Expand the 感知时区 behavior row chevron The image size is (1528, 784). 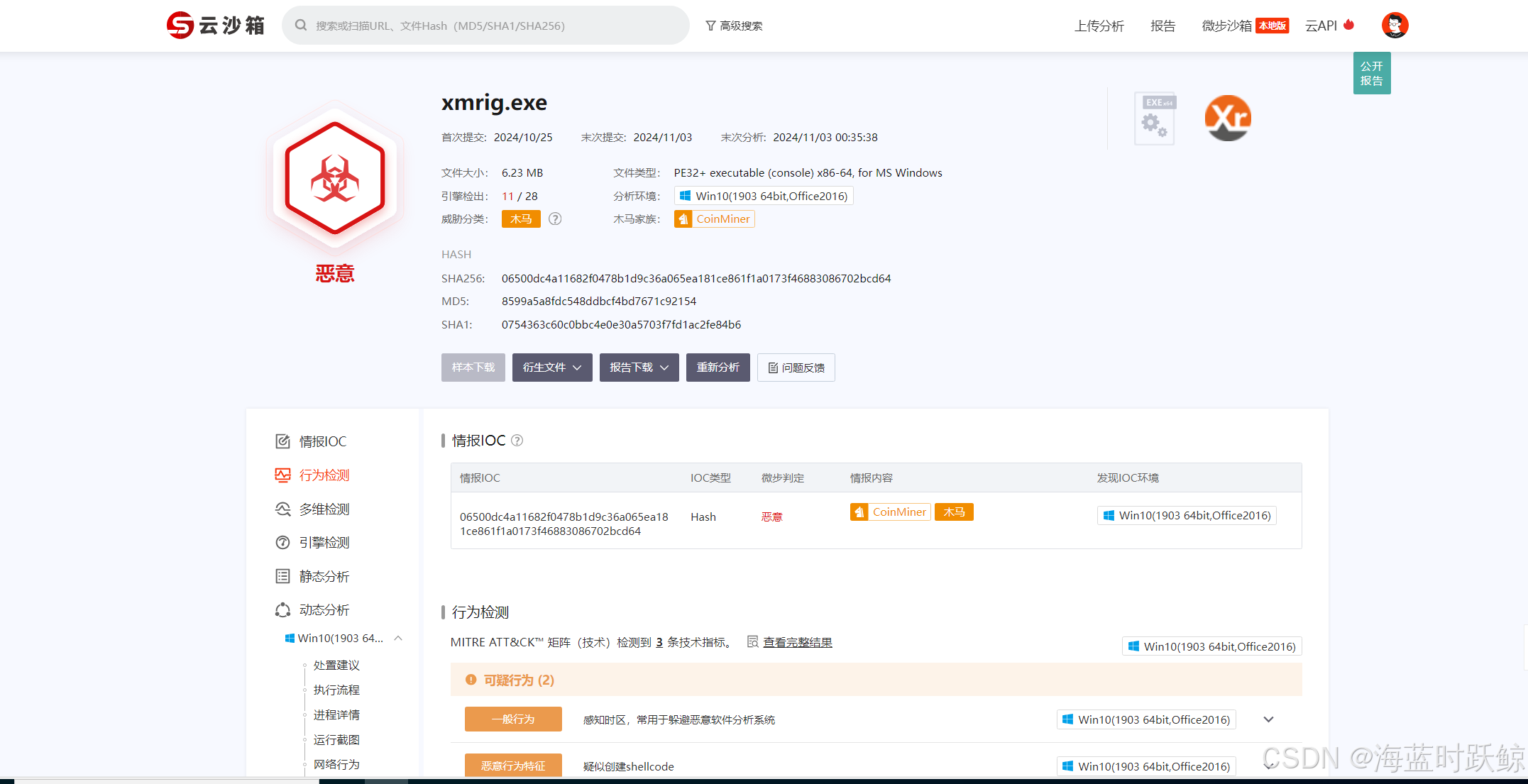[x=1268, y=719]
